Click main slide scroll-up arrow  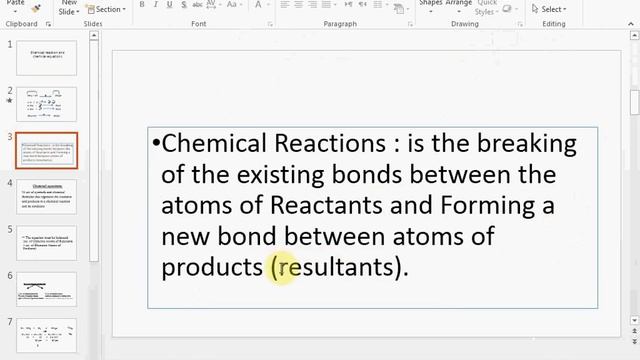(634, 36)
